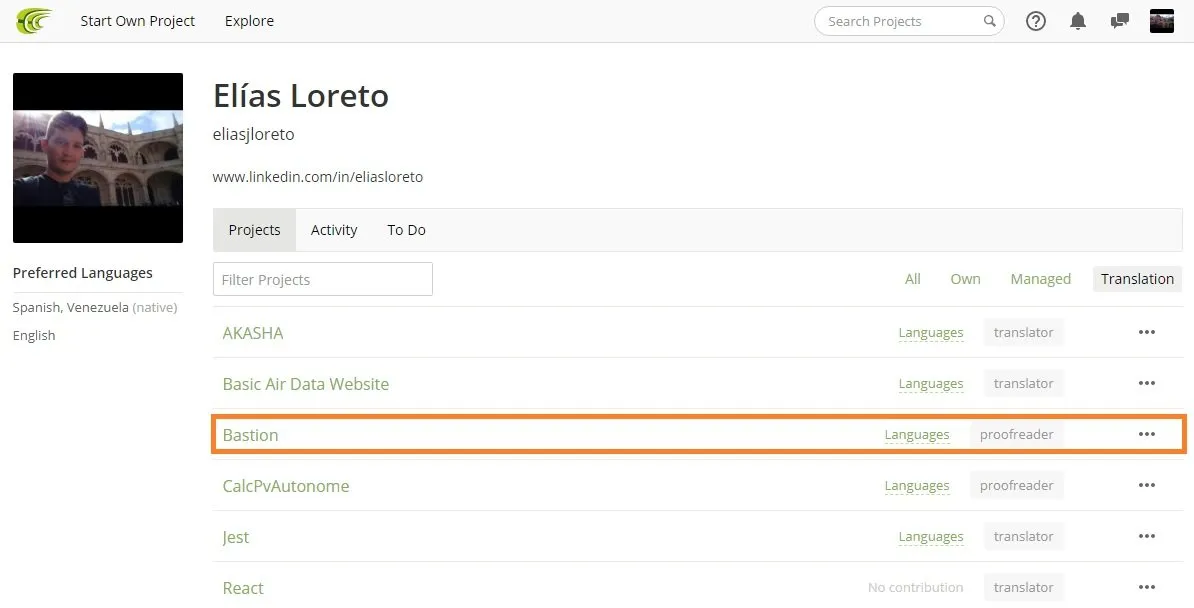Open the Jest project link

coord(235,537)
